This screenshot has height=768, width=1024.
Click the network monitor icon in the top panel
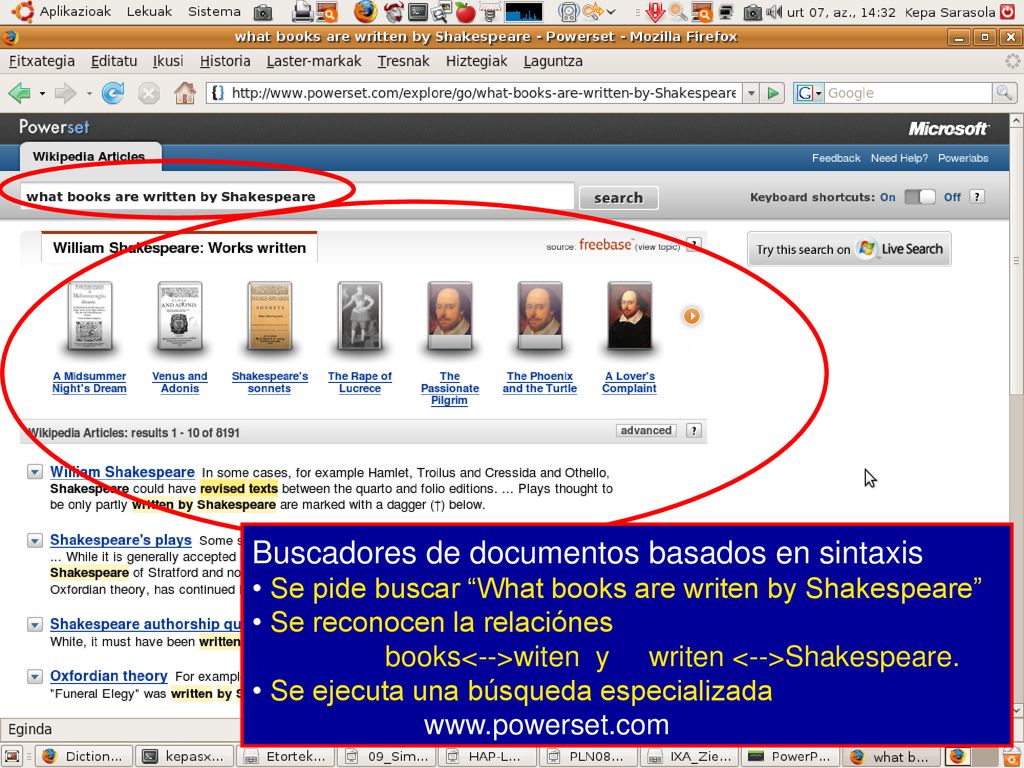[726, 12]
